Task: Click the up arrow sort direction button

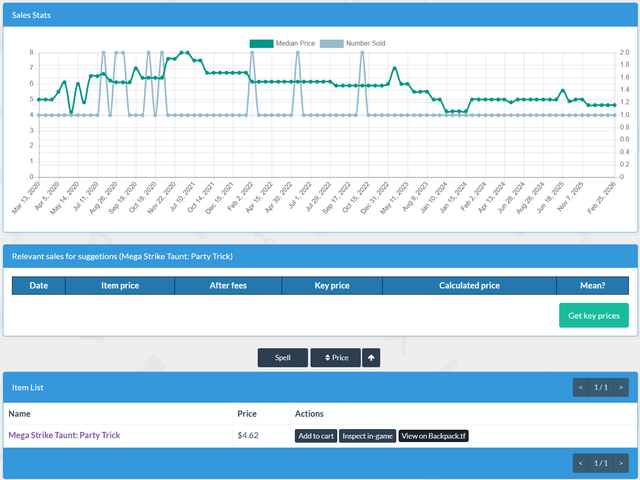Action: (371, 358)
